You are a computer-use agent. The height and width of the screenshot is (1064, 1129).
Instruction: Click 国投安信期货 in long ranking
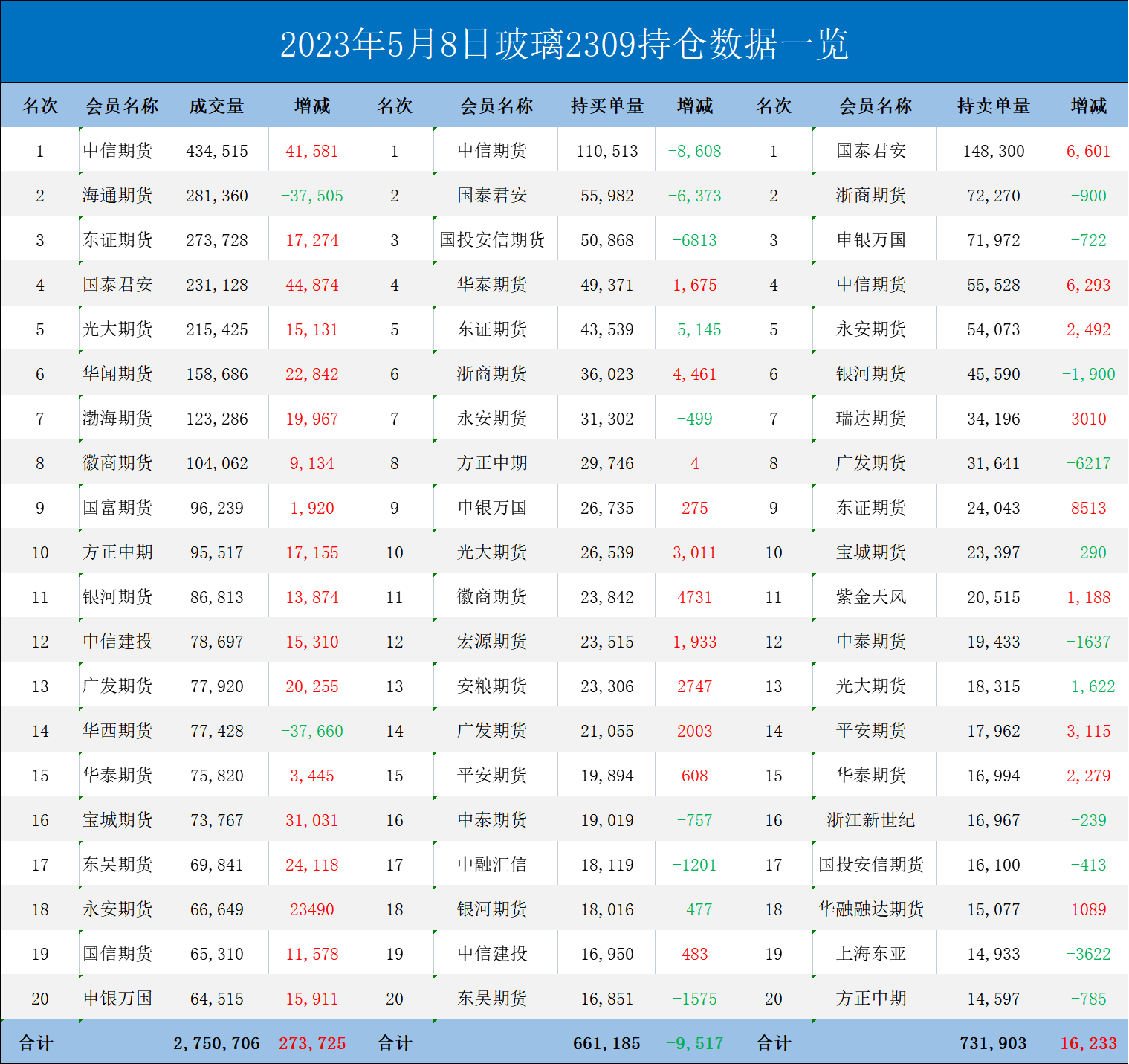pos(492,240)
